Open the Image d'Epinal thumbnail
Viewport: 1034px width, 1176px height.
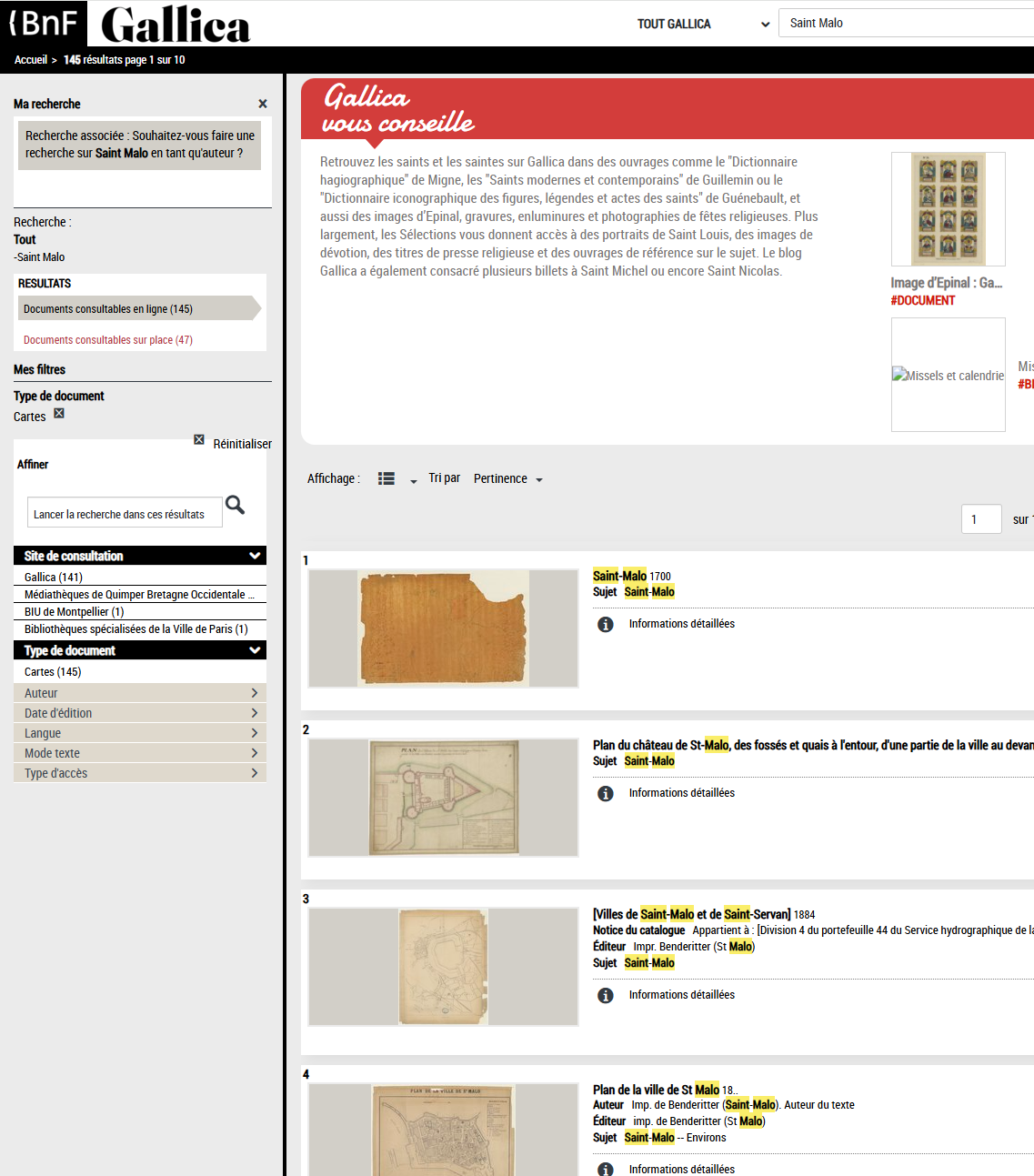[949, 209]
